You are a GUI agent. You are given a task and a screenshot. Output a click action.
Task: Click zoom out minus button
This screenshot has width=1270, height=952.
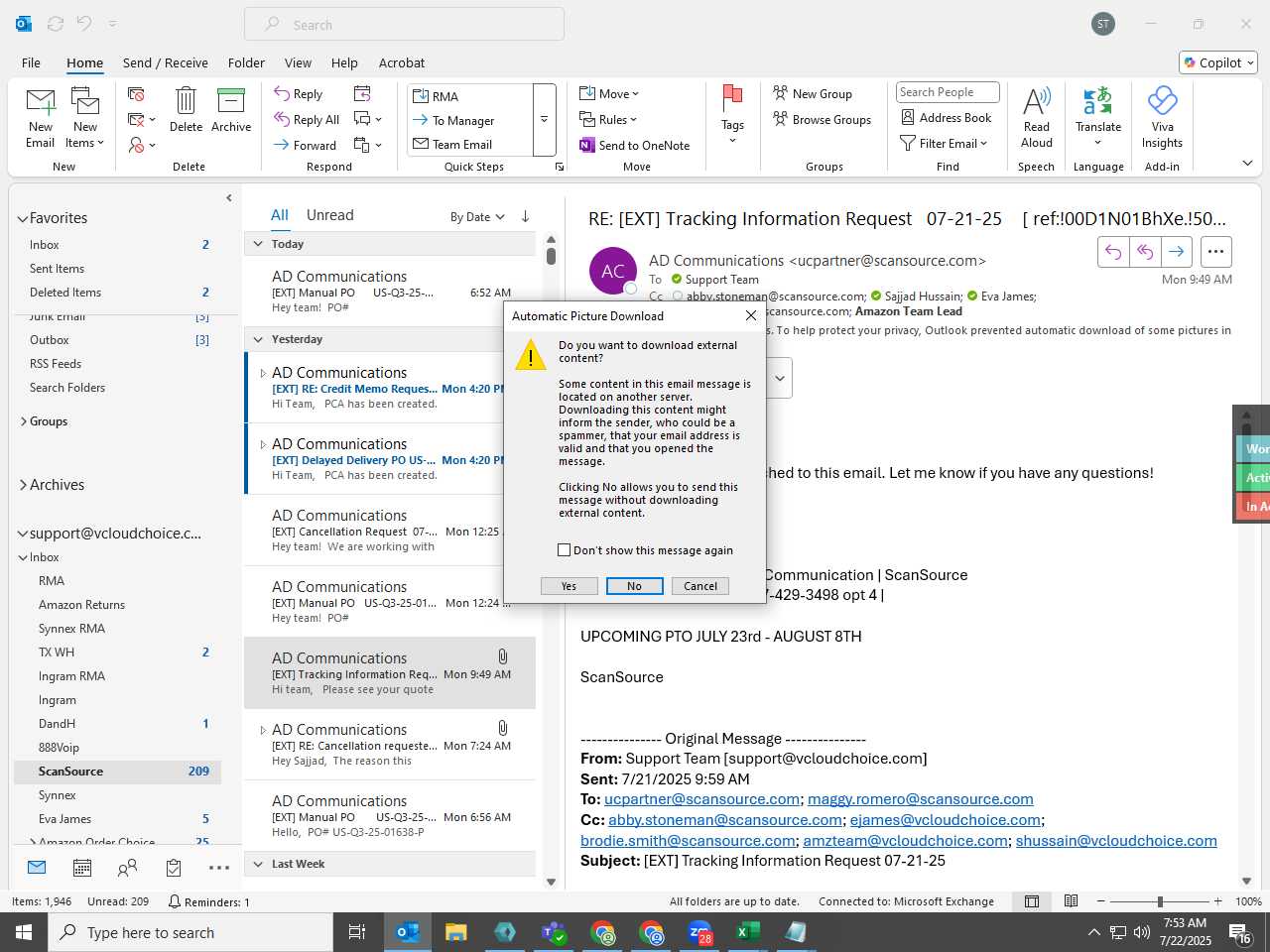(1101, 901)
